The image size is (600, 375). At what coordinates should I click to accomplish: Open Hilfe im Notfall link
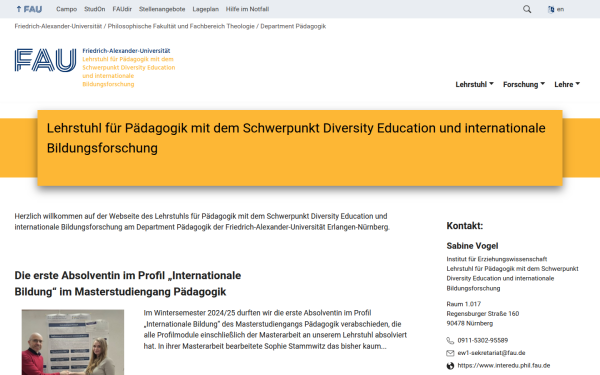click(x=247, y=9)
